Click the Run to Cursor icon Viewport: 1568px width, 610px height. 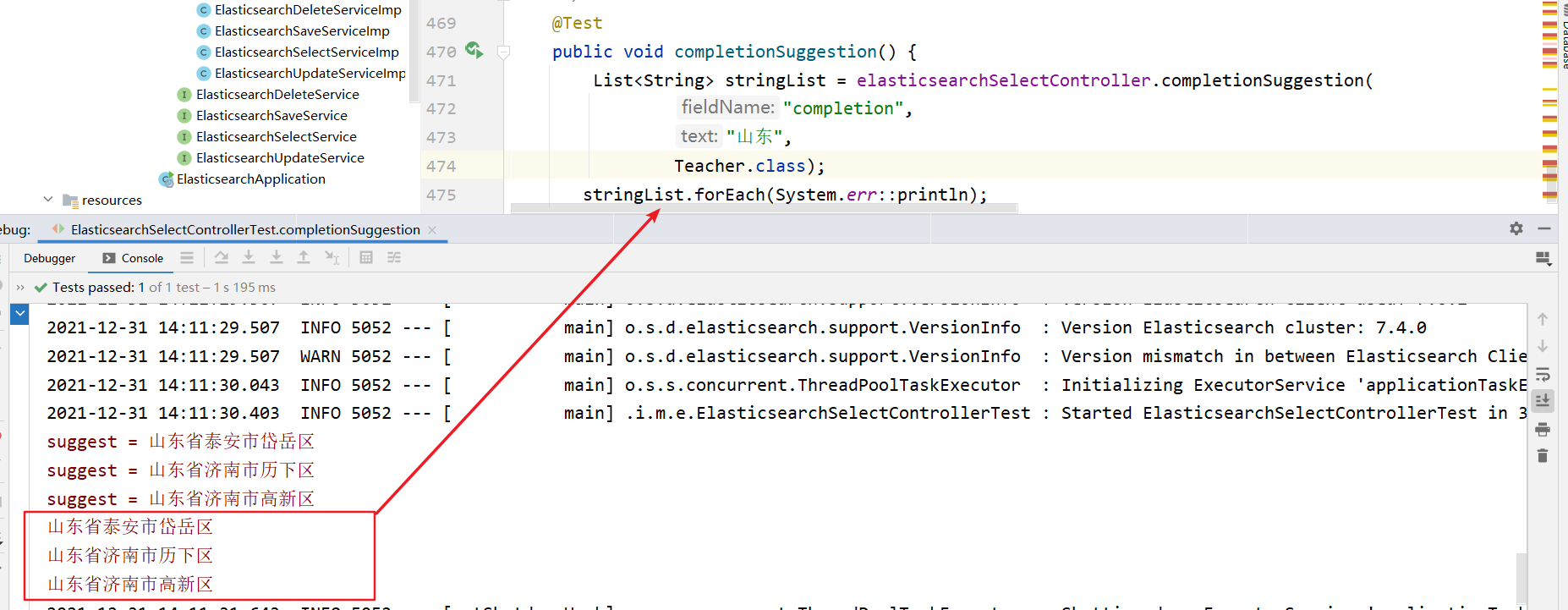click(x=332, y=257)
